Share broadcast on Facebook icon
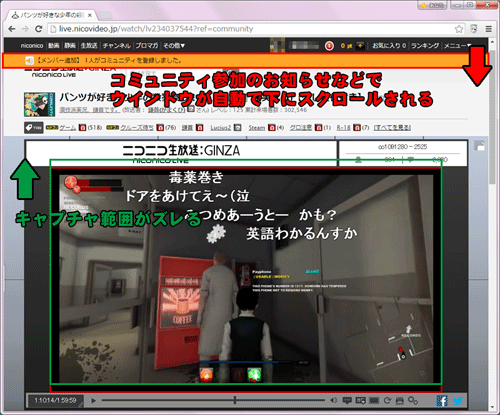The width and height of the screenshot is (500, 415). pos(442,400)
